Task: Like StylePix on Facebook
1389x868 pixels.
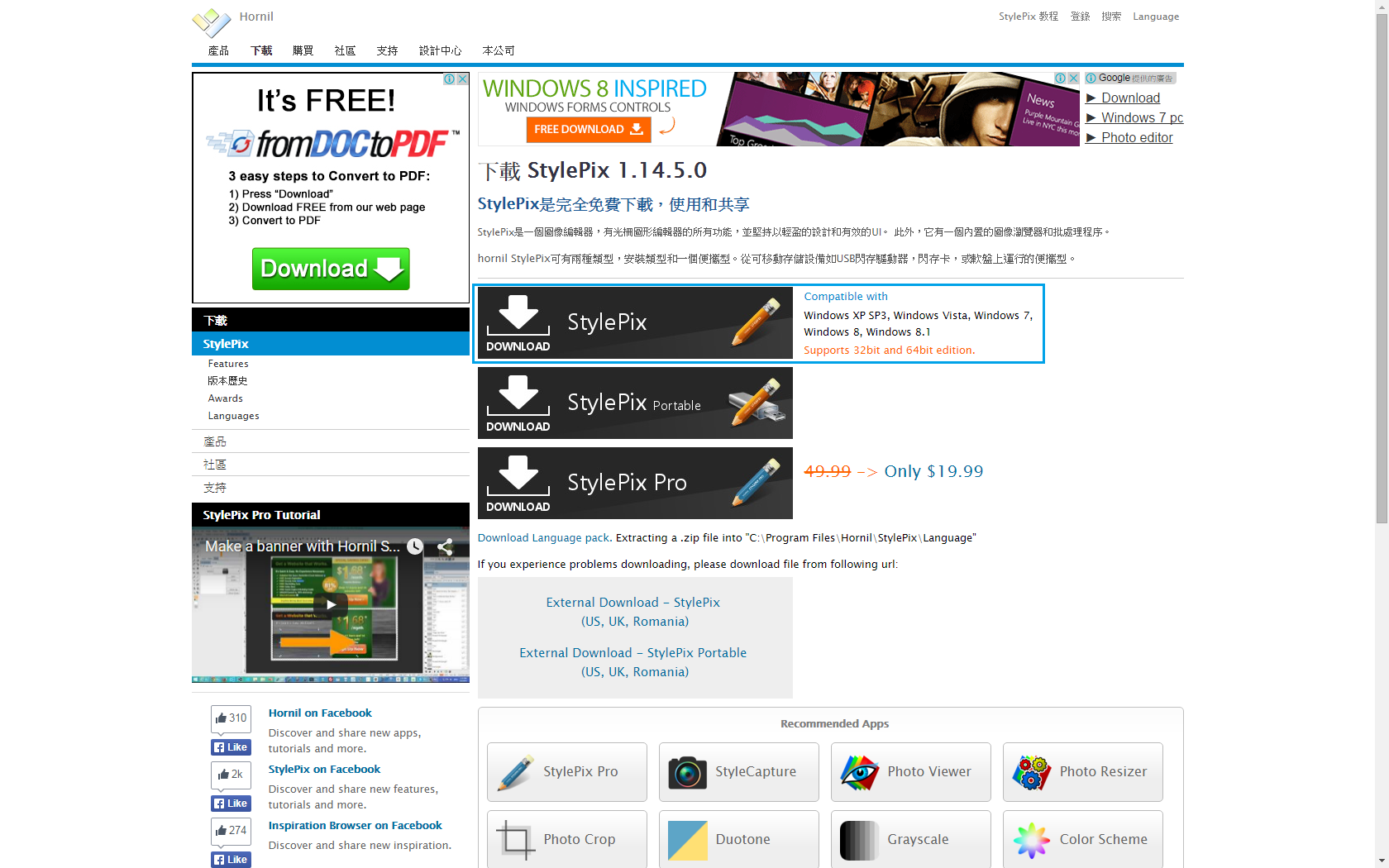Action: [x=231, y=804]
